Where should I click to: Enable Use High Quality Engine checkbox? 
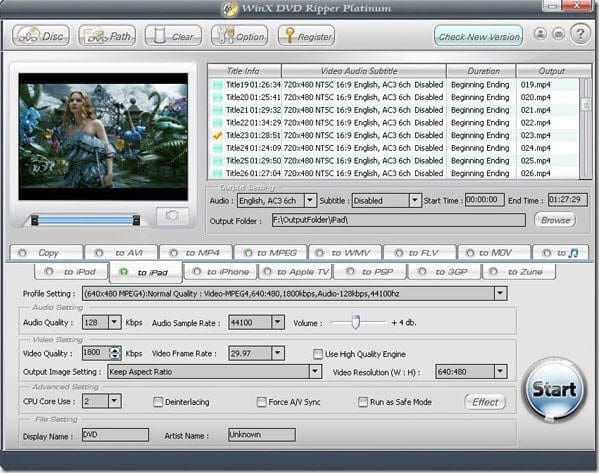coord(317,354)
